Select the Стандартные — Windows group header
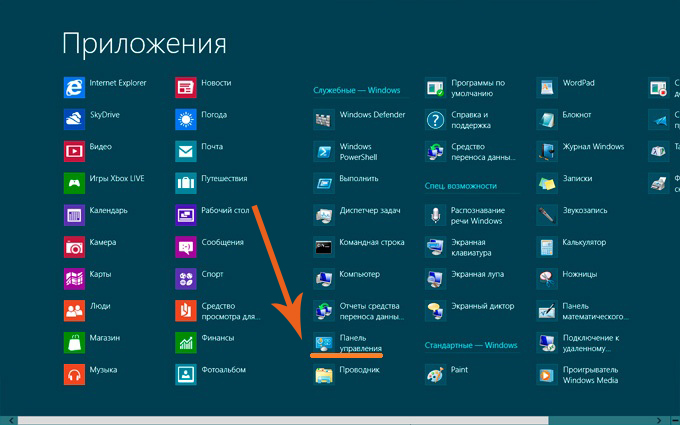This screenshot has height=425, width=680. (471, 345)
